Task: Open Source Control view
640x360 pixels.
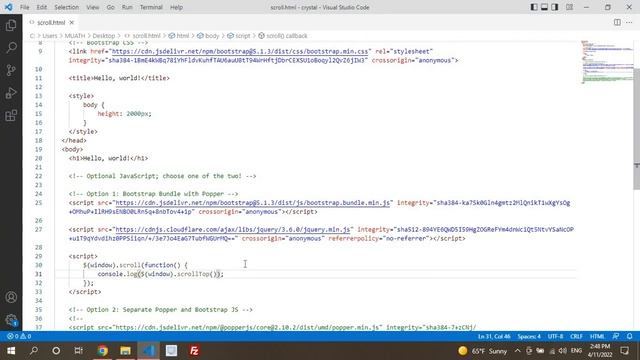Action: click(11, 70)
